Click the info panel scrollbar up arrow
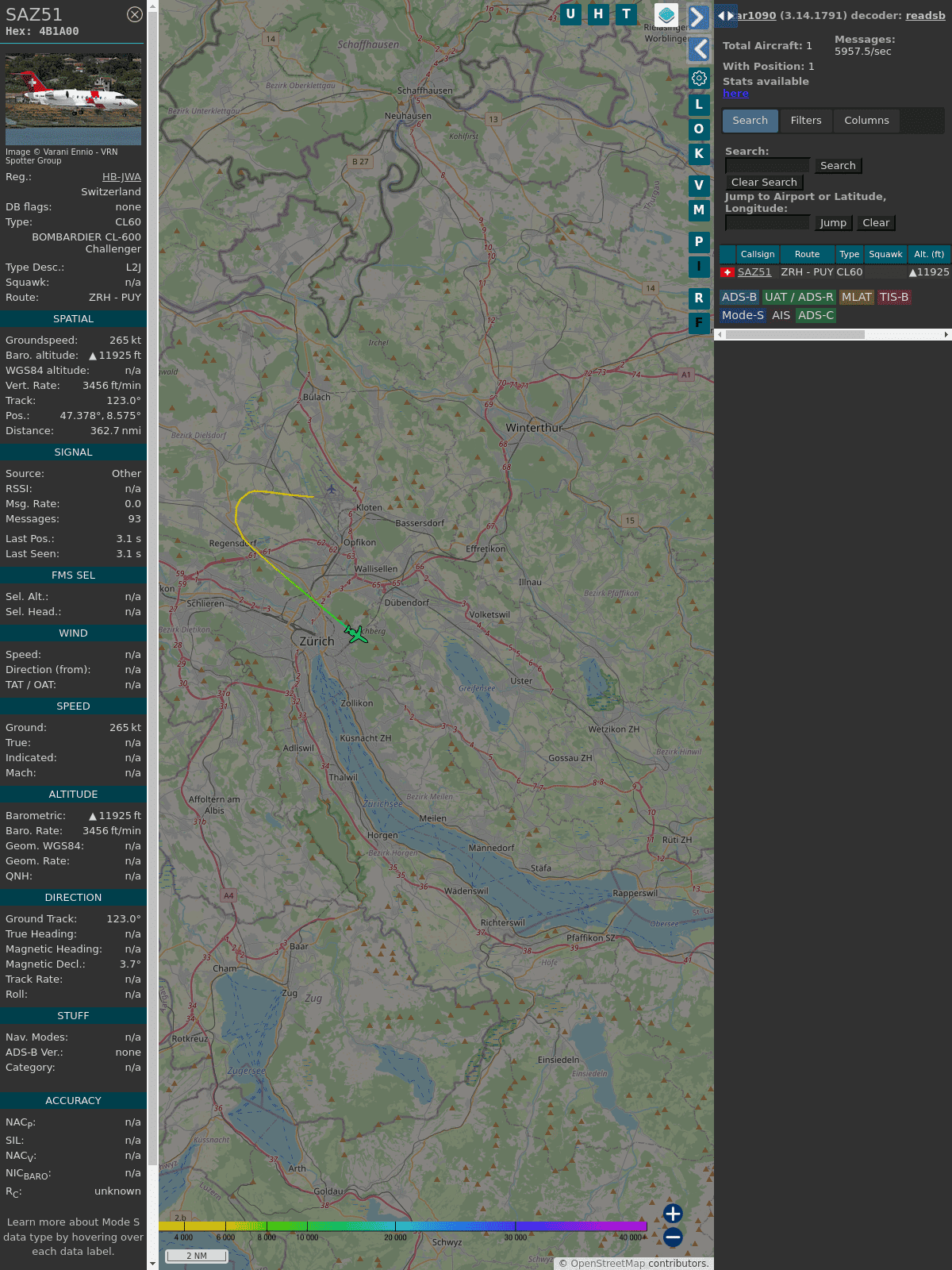 point(152,6)
